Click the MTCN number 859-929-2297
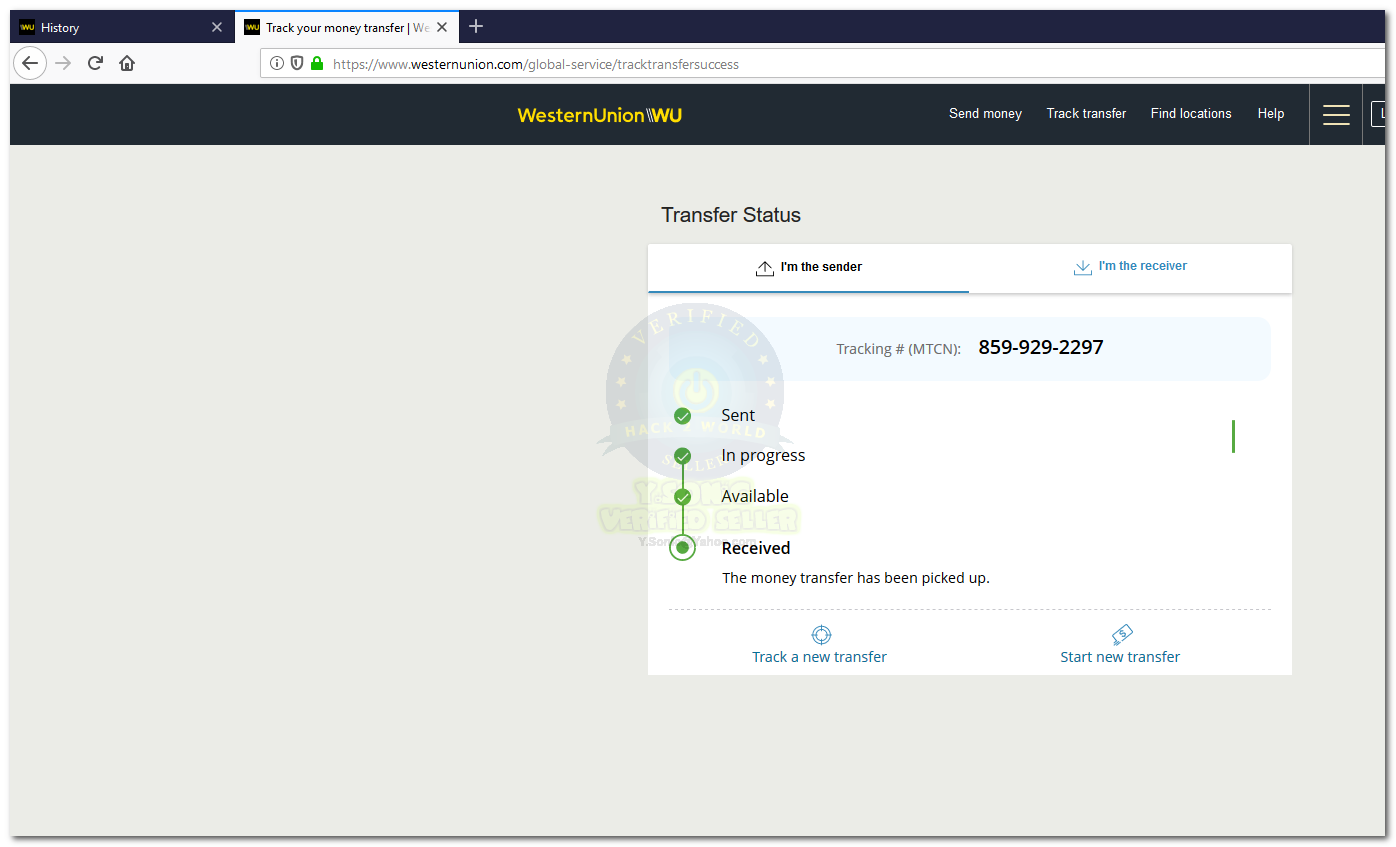This screenshot has width=1396, height=847. [x=1041, y=348]
